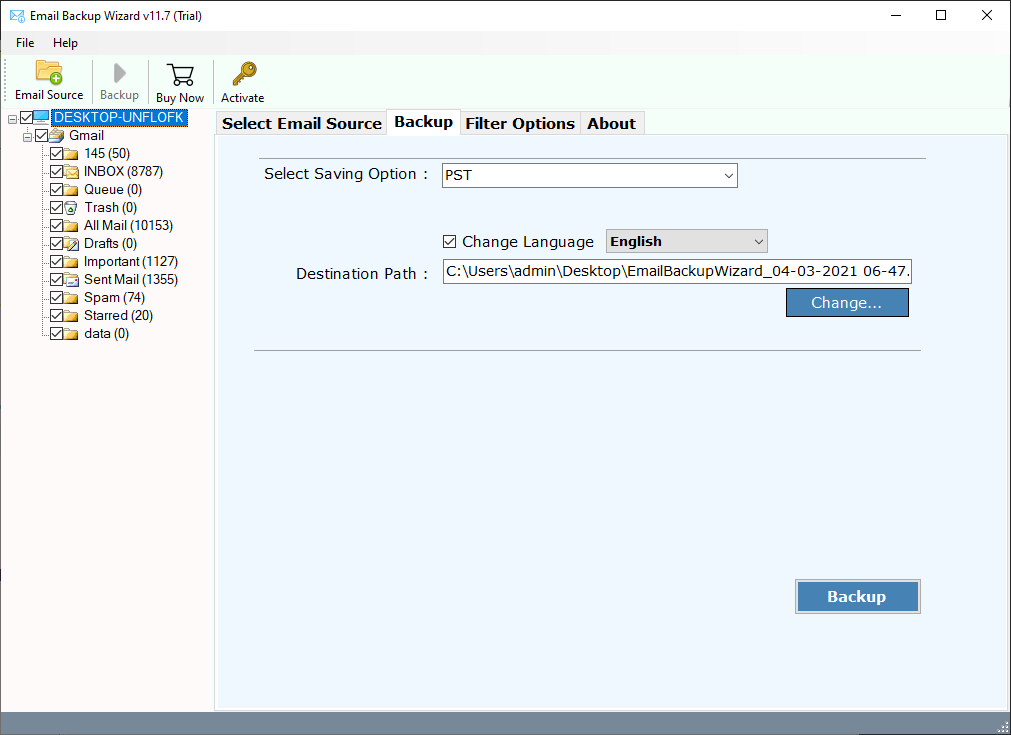Viewport: 1011px width, 735px height.
Task: Switch to Filter Options tab
Action: click(520, 123)
